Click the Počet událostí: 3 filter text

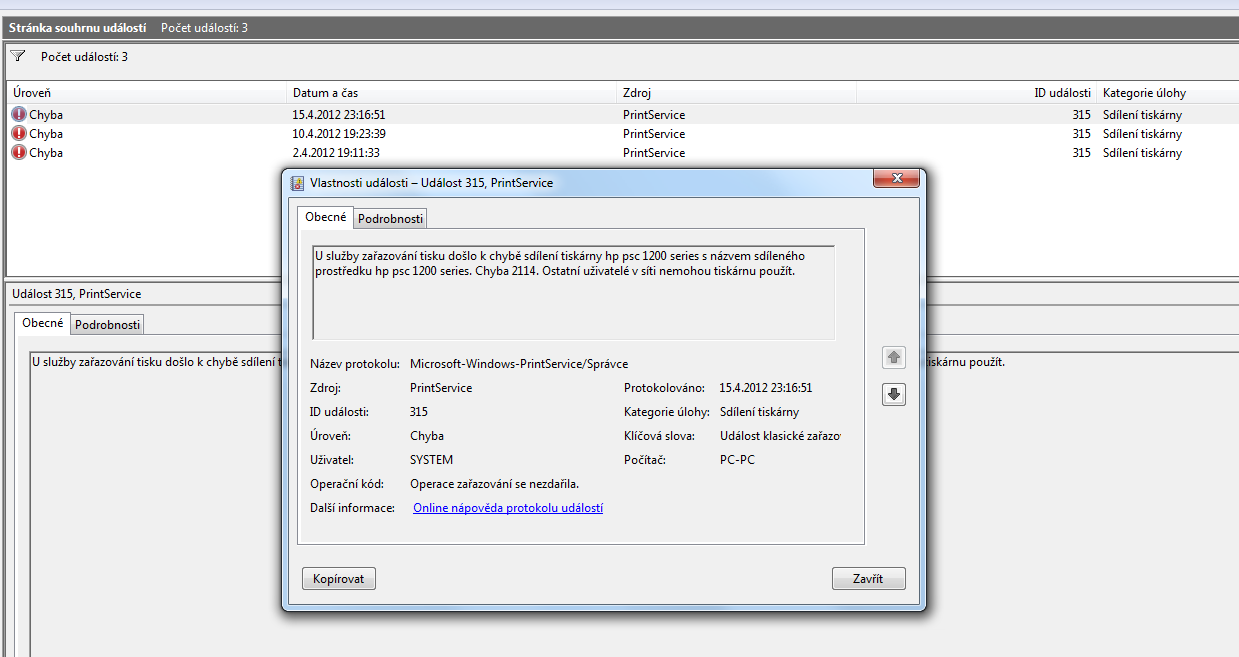tap(84, 57)
